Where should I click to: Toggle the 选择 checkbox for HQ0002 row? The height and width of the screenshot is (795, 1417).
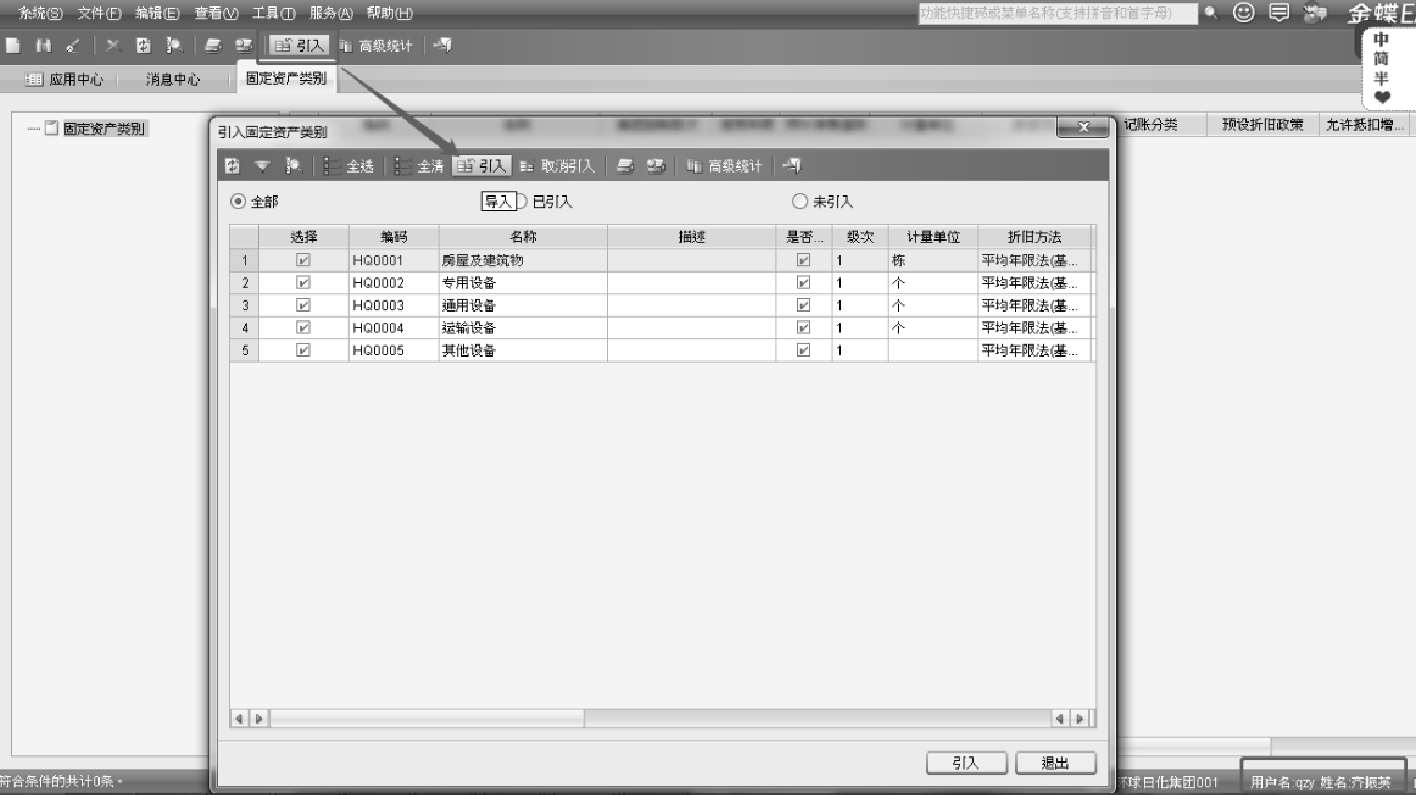[304, 283]
